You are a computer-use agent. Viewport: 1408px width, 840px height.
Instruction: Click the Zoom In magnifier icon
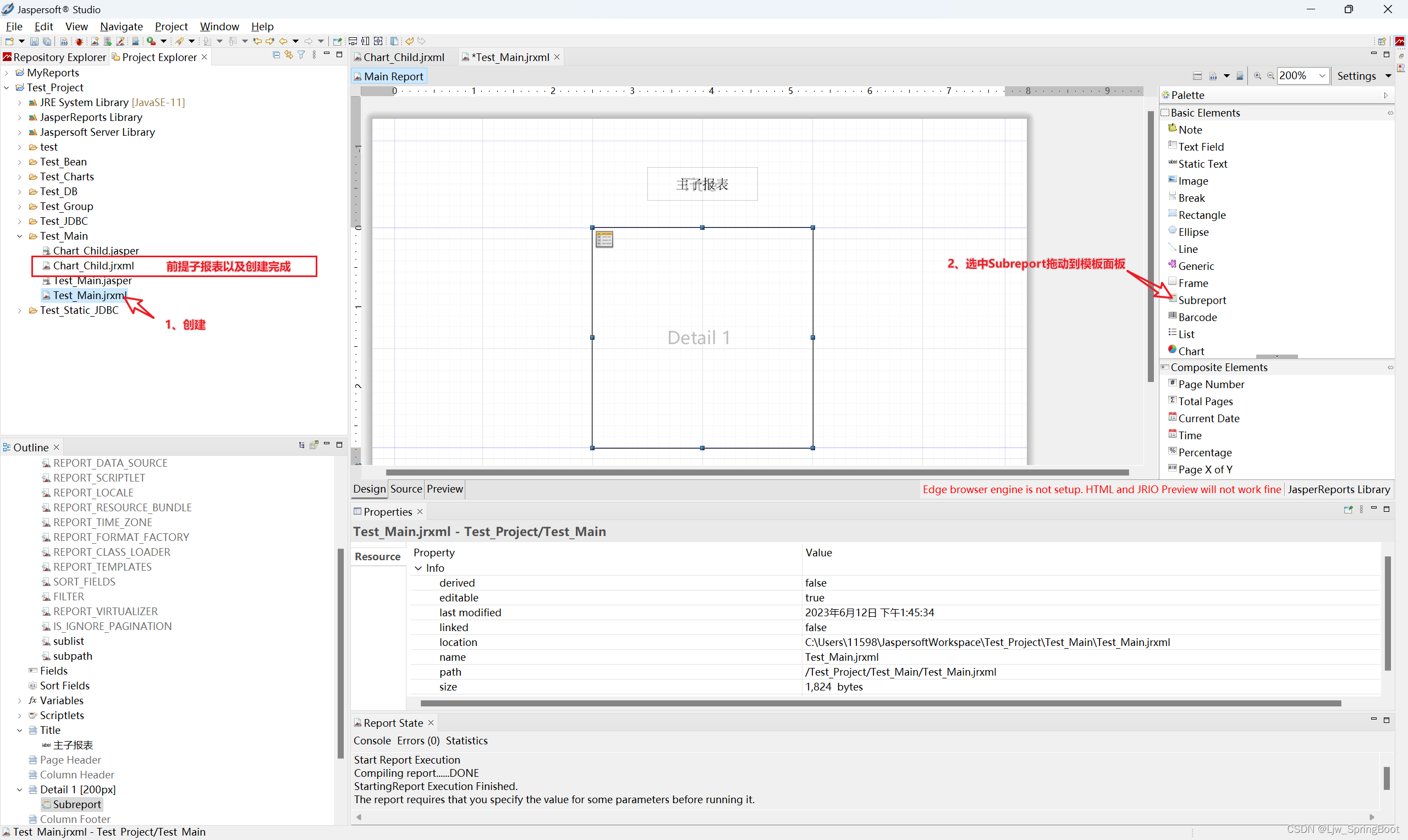pos(1257,76)
